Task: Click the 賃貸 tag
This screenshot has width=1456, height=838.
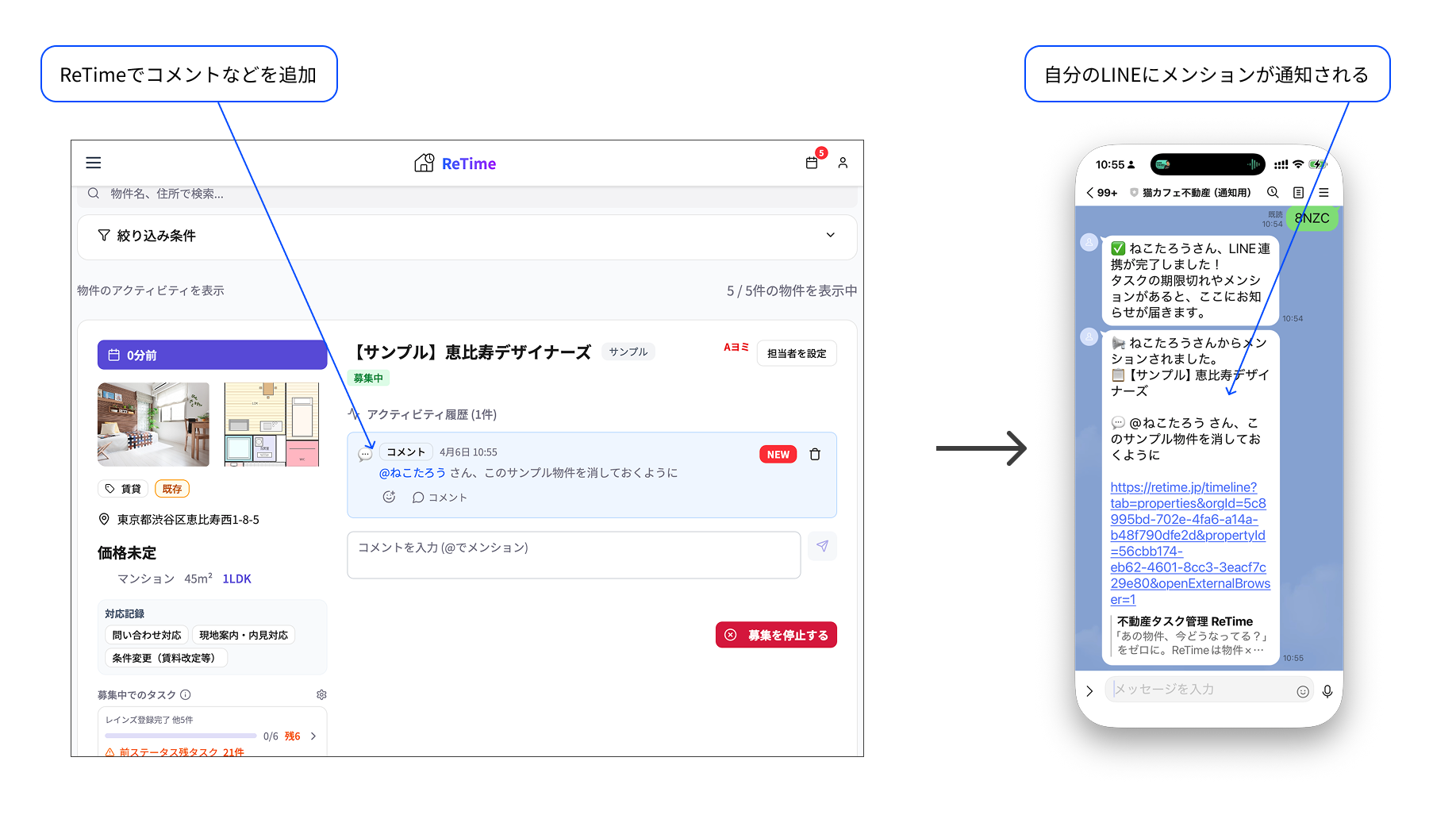Action: pos(123,489)
